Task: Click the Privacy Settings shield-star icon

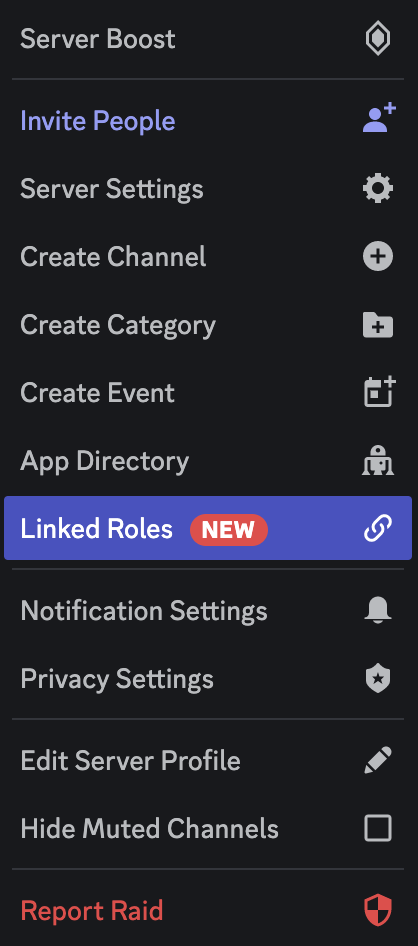Action: tap(378, 679)
